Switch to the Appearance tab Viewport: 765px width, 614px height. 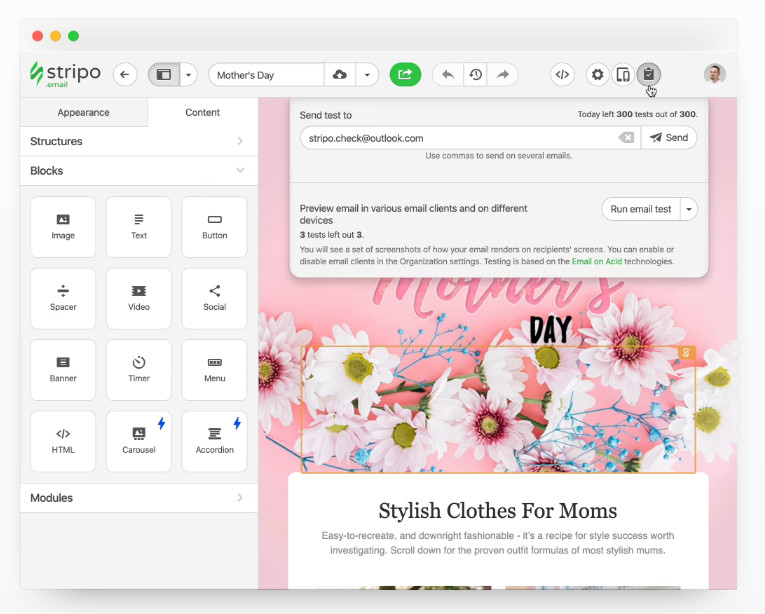point(83,112)
